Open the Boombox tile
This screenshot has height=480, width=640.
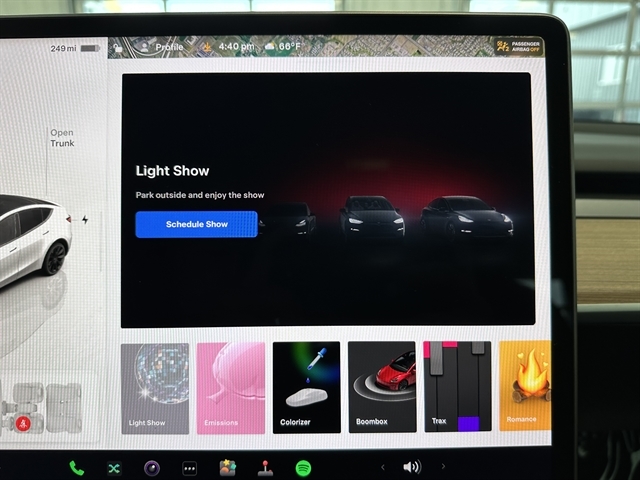(382, 387)
